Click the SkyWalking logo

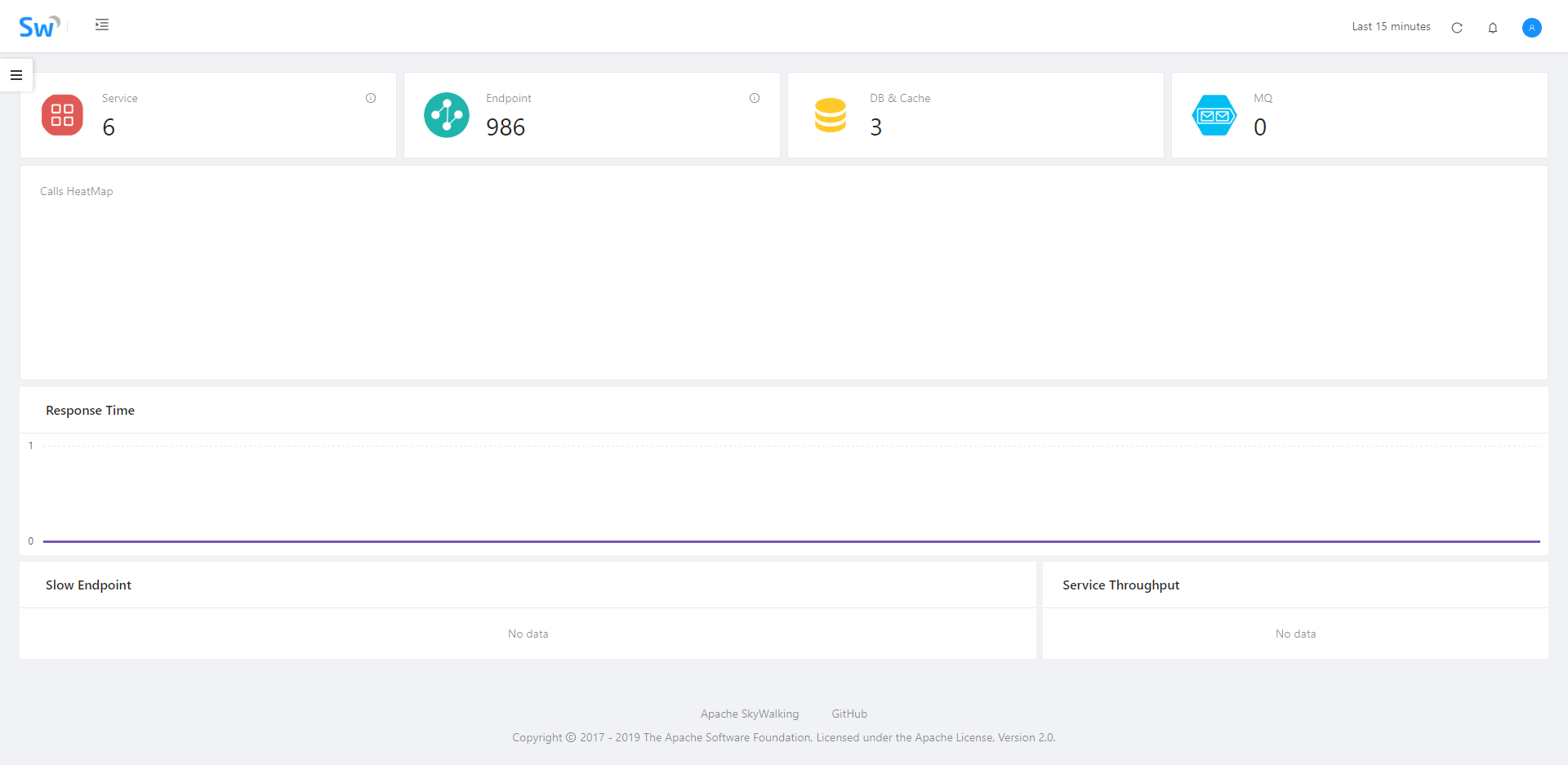point(38,26)
